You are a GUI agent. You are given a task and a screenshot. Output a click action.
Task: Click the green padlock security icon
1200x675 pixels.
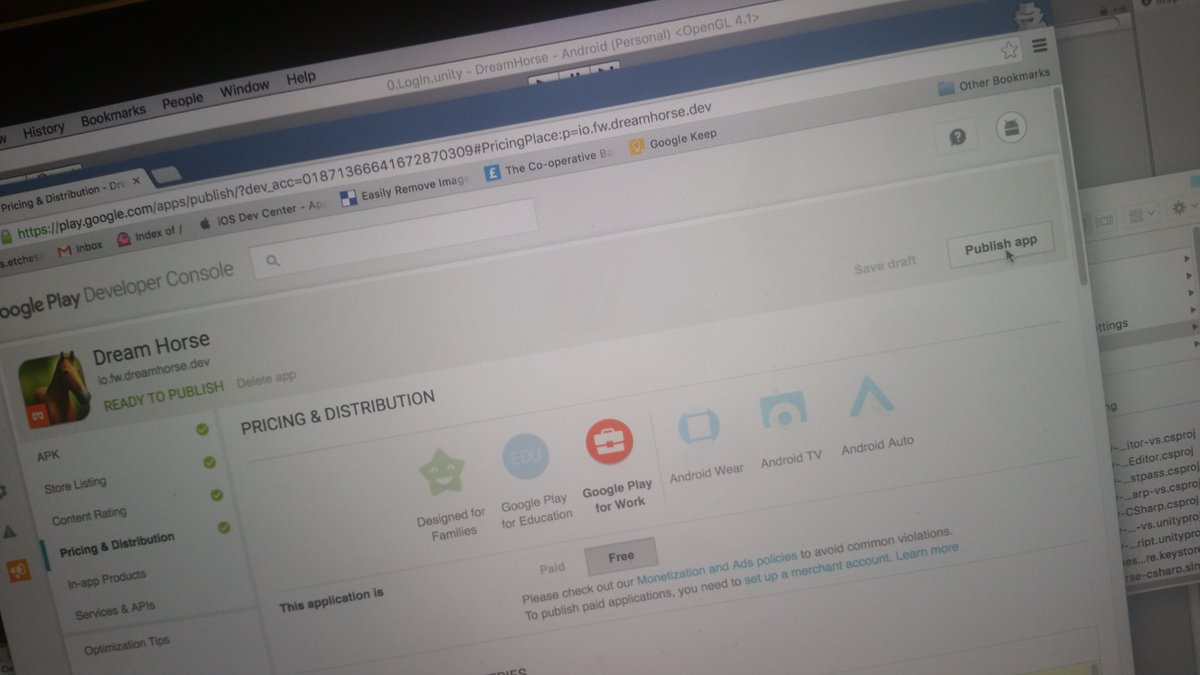6,237
